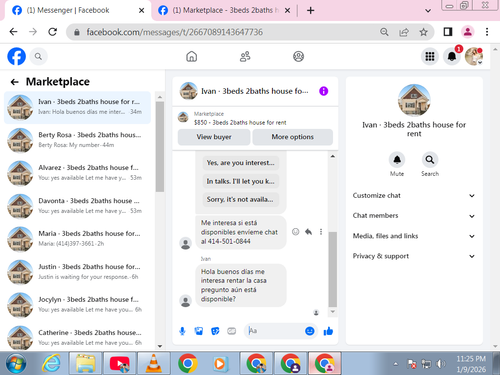
Task: Open the emoji picker smiley icon
Action: pyautogui.click(x=310, y=331)
